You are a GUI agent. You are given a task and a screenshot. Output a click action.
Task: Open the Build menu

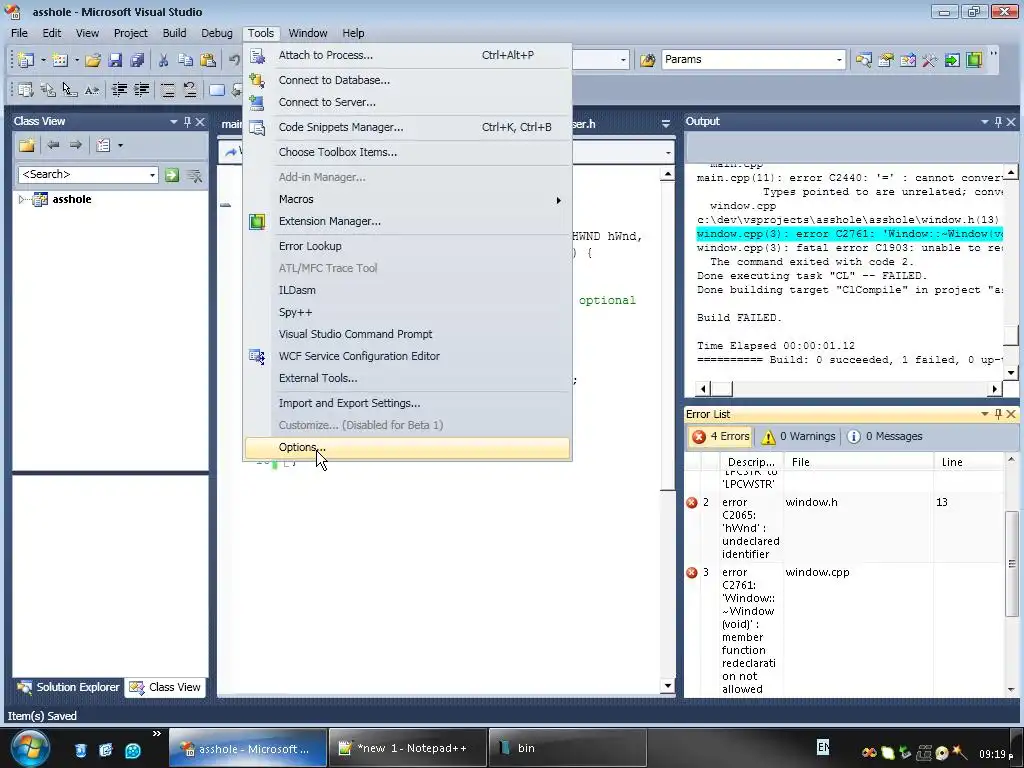click(174, 33)
